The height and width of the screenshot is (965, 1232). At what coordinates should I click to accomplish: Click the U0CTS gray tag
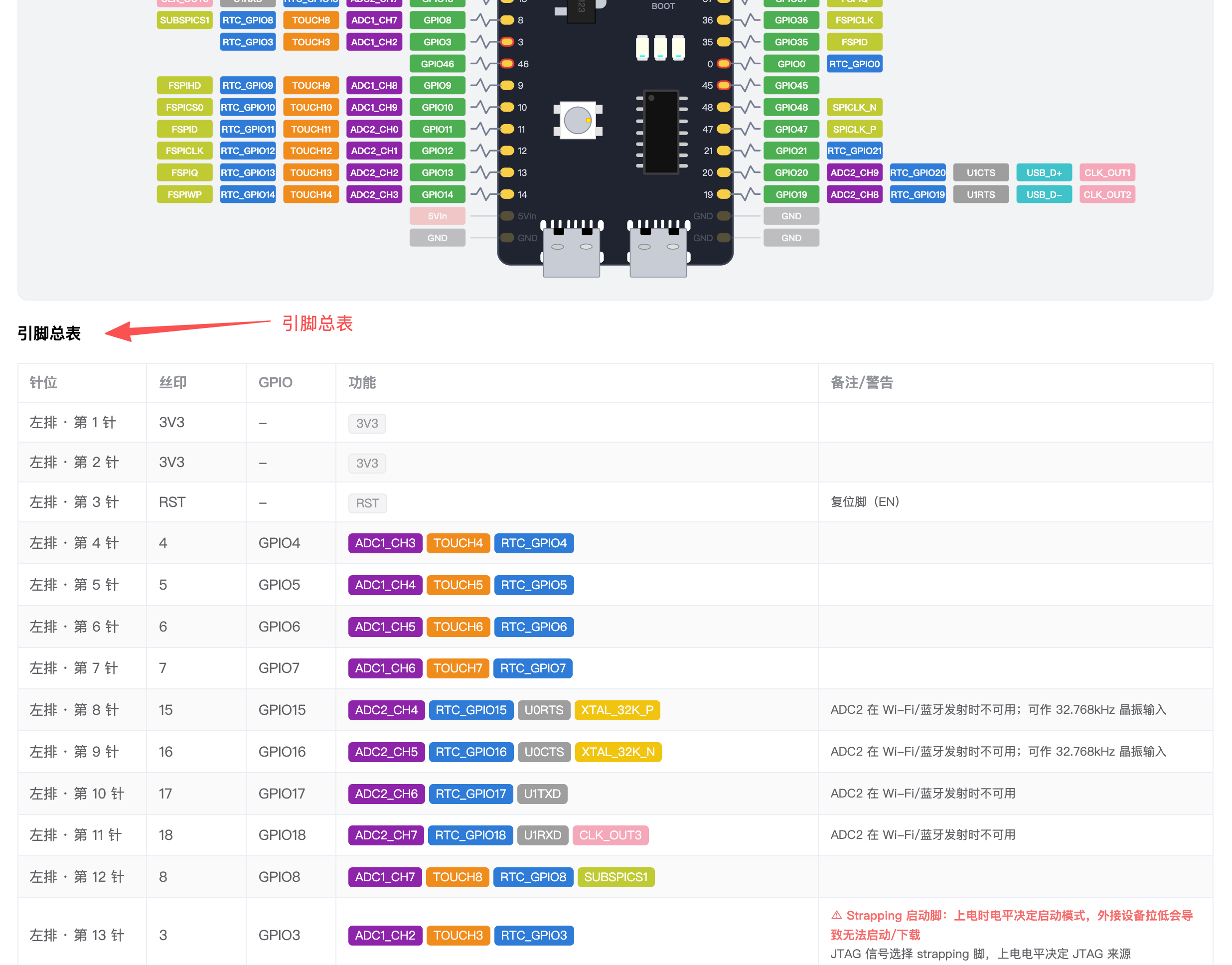coord(544,752)
